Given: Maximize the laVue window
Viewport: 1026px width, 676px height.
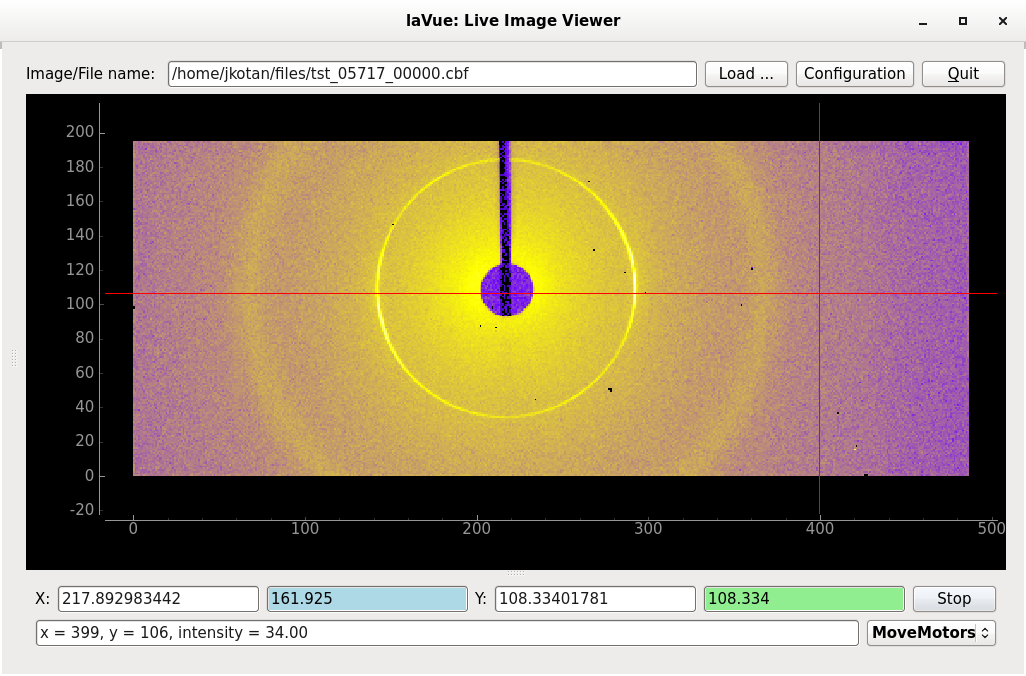Looking at the screenshot, I should (x=962, y=21).
